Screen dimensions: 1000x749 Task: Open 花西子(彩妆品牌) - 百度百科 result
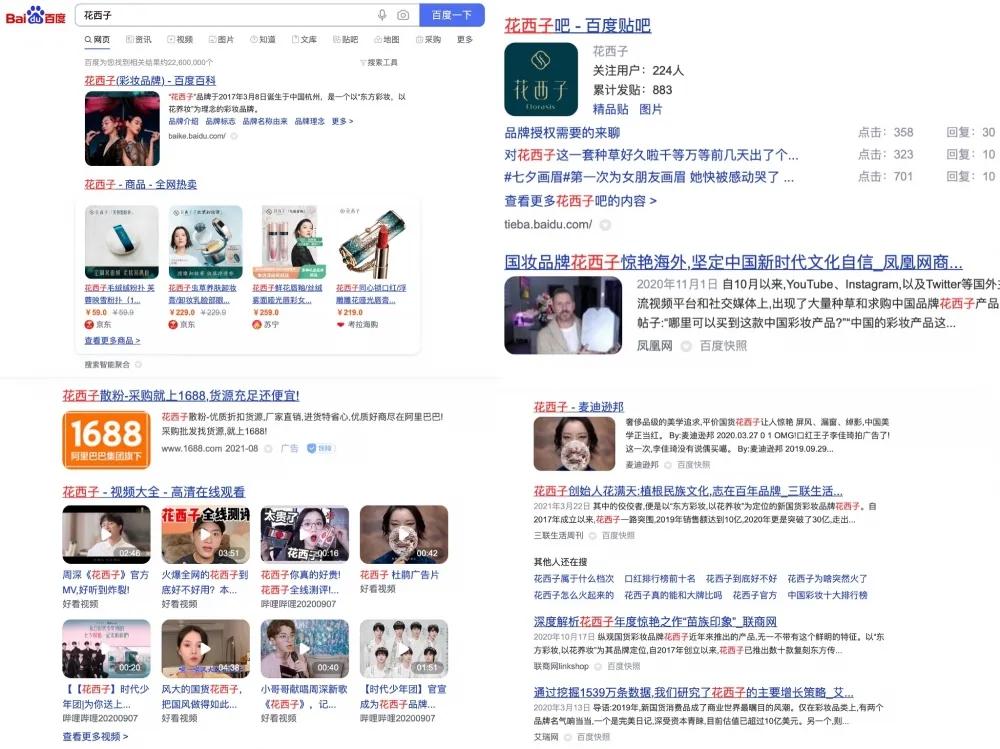tap(150, 81)
